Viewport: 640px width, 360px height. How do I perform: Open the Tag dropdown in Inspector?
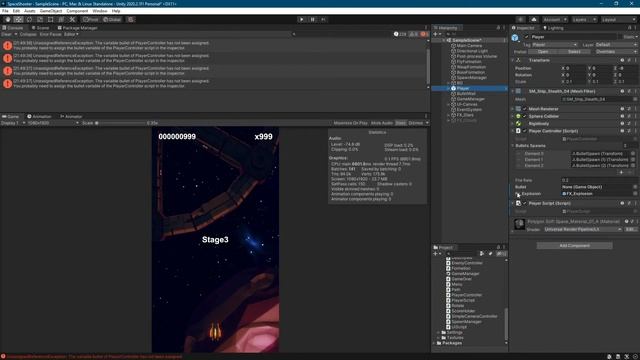click(554, 44)
